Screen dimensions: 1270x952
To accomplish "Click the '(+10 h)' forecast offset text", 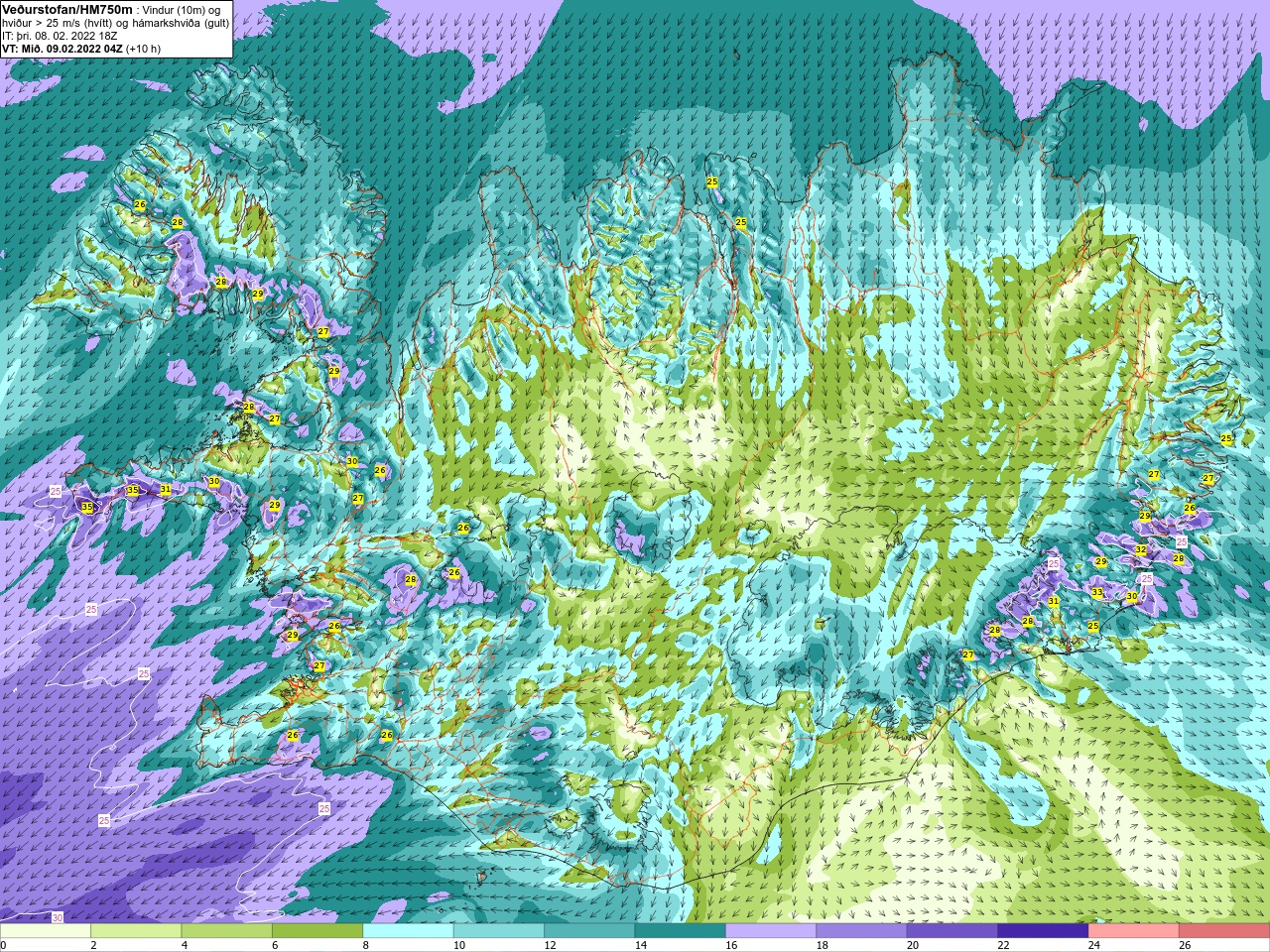I will [143, 49].
